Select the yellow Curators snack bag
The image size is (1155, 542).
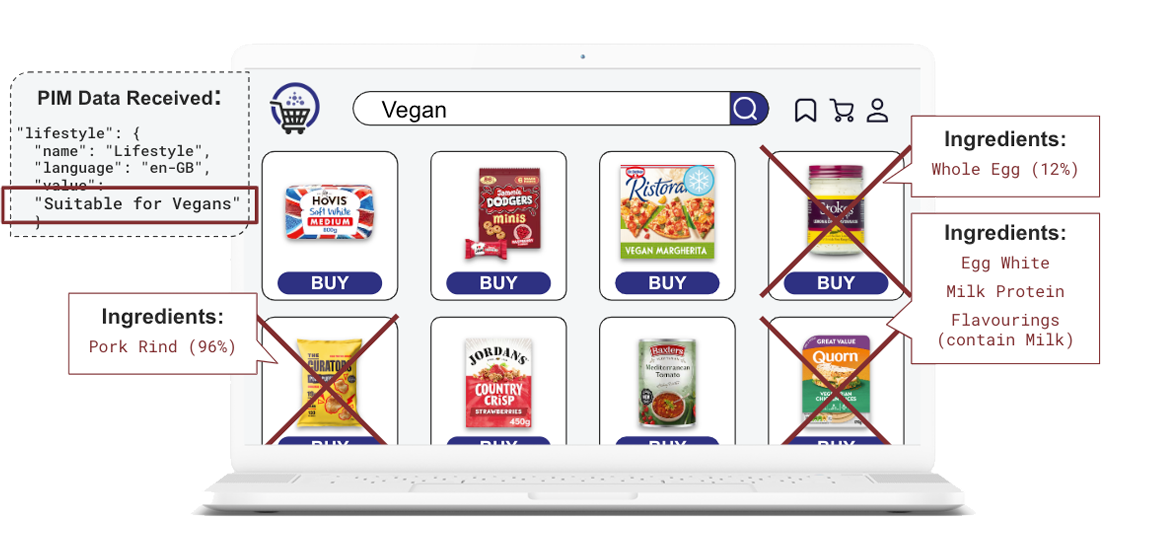point(329,384)
